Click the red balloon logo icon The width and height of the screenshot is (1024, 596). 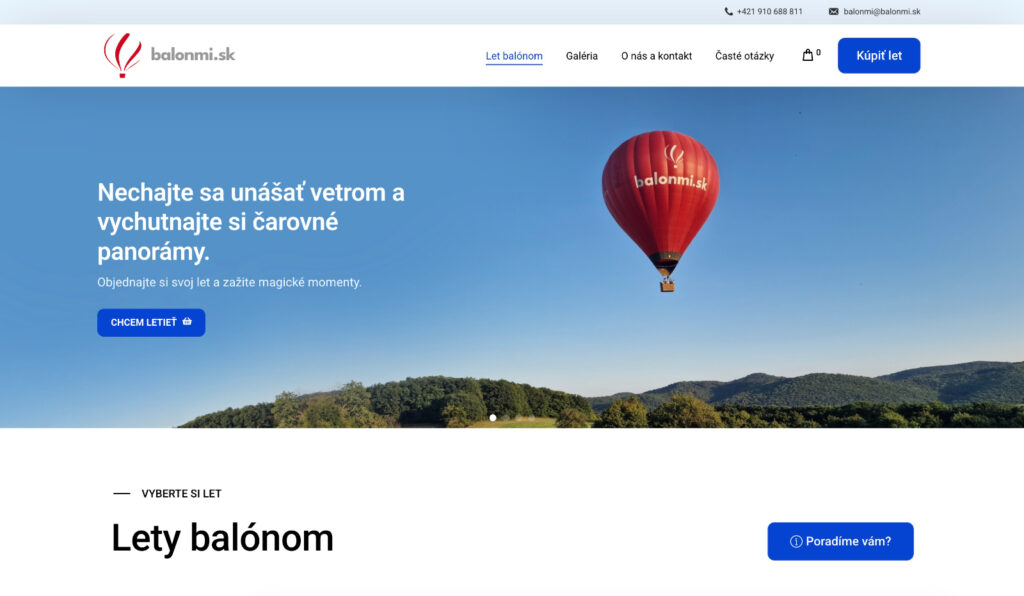122,55
